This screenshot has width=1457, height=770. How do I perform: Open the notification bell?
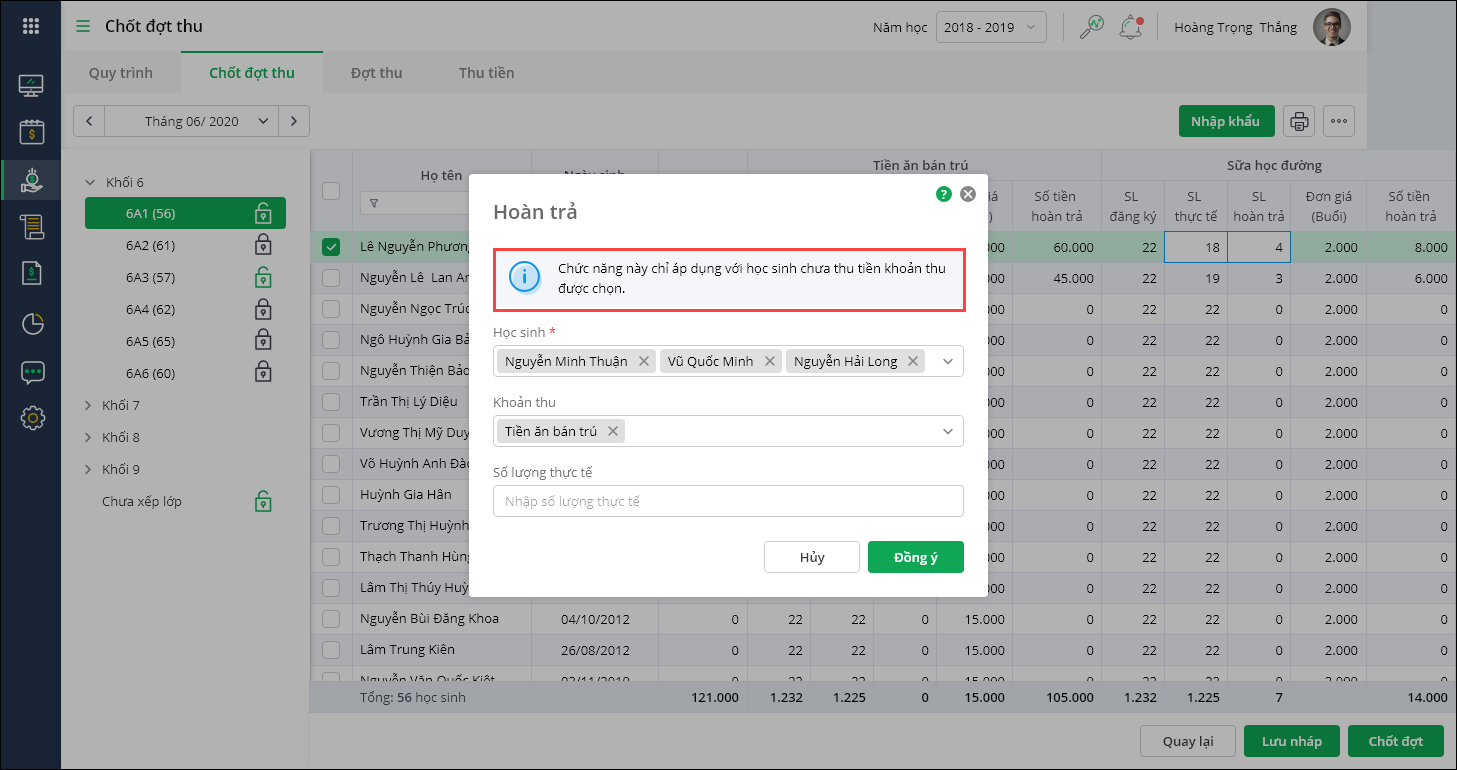[x=1131, y=27]
